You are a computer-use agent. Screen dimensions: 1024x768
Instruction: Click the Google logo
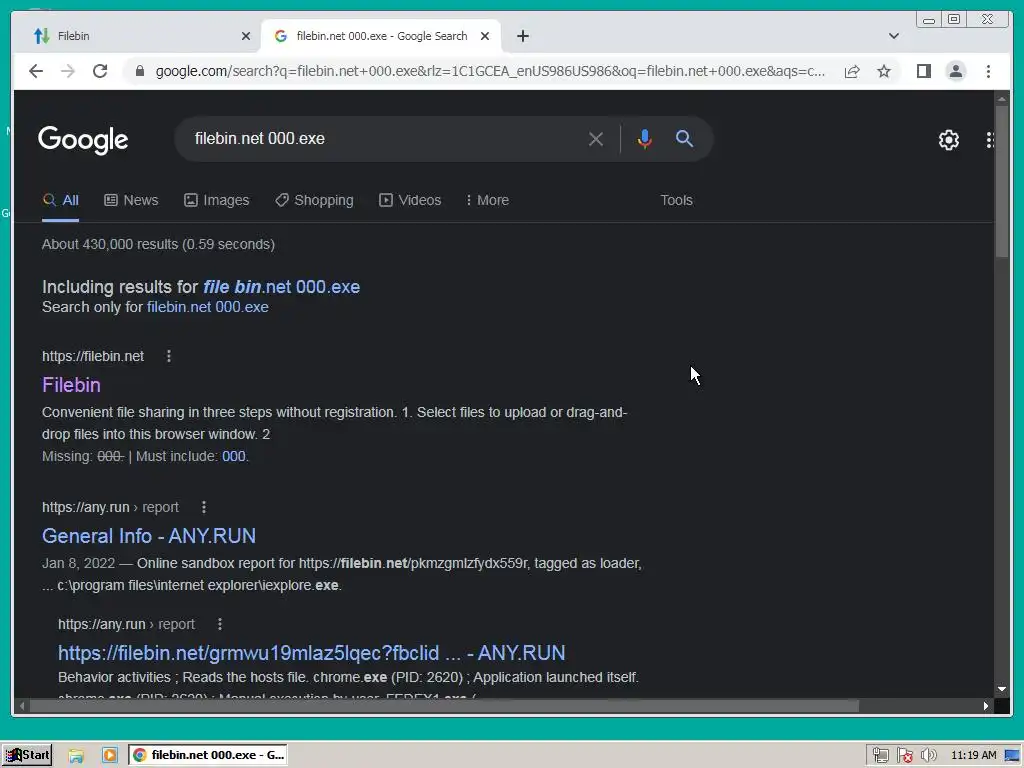(83, 140)
